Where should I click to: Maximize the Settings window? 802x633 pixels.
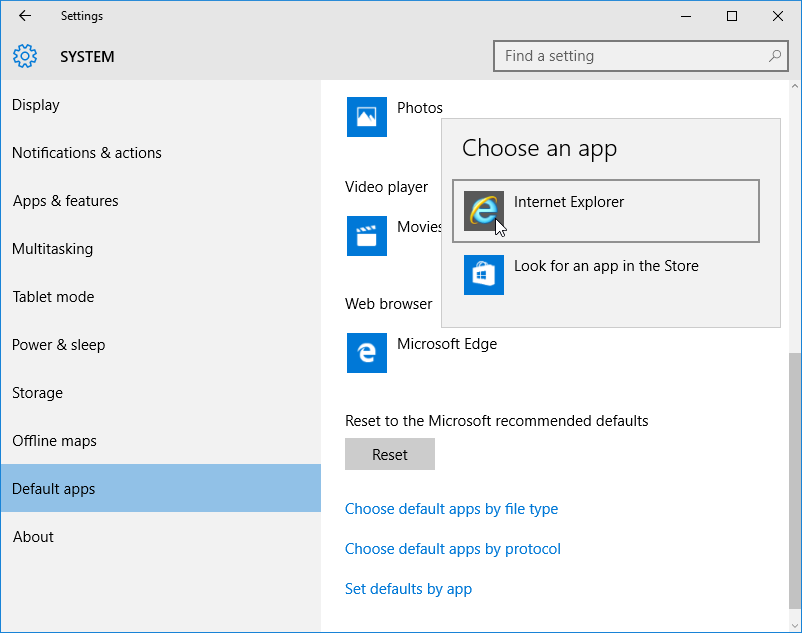(x=732, y=16)
